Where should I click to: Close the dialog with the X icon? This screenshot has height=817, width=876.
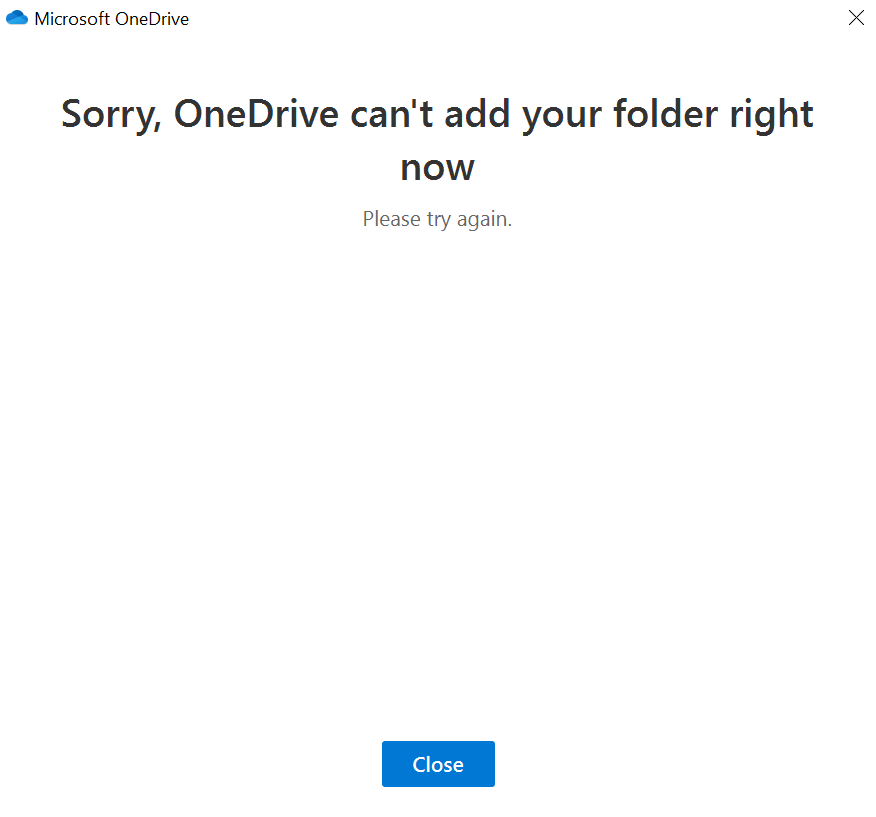point(856,18)
